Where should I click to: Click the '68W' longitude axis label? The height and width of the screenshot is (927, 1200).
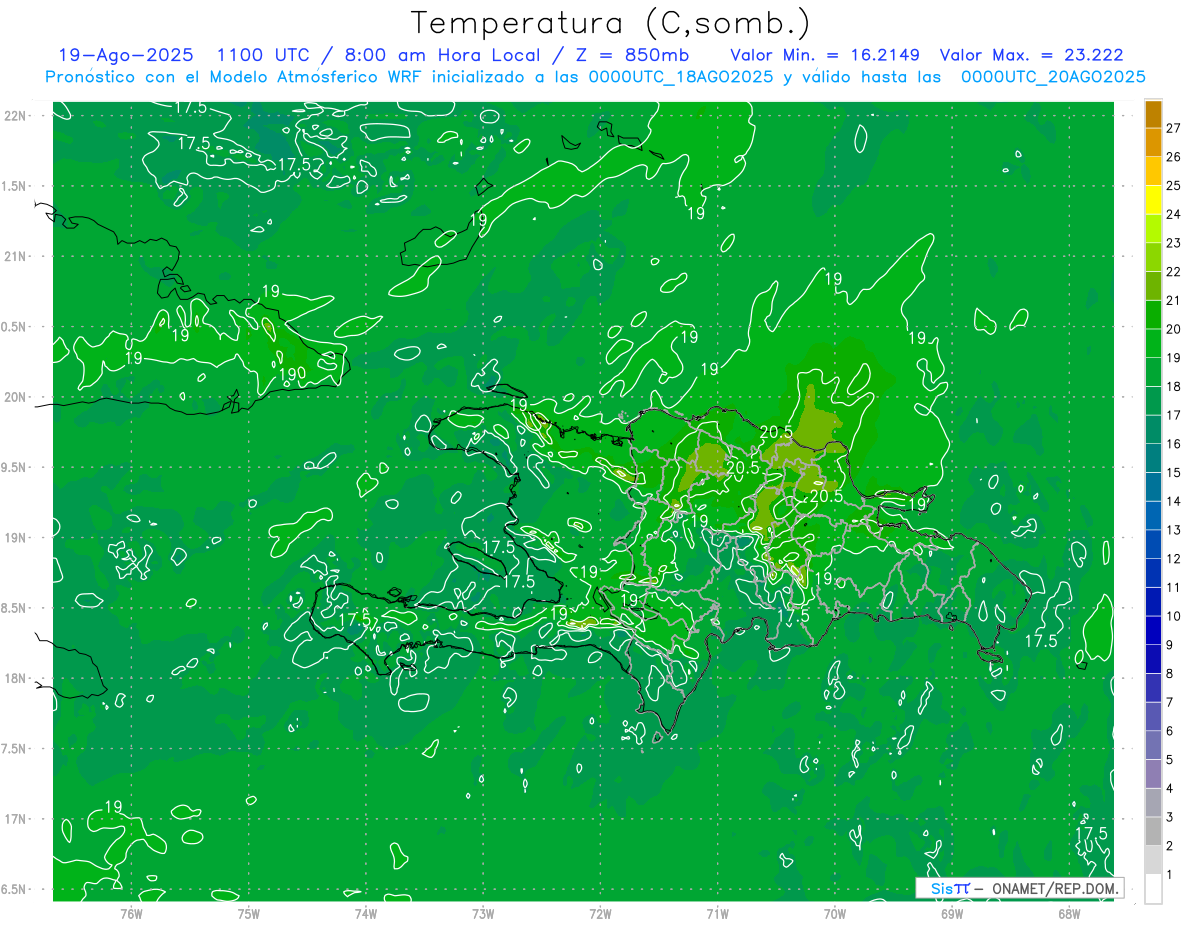(1069, 913)
